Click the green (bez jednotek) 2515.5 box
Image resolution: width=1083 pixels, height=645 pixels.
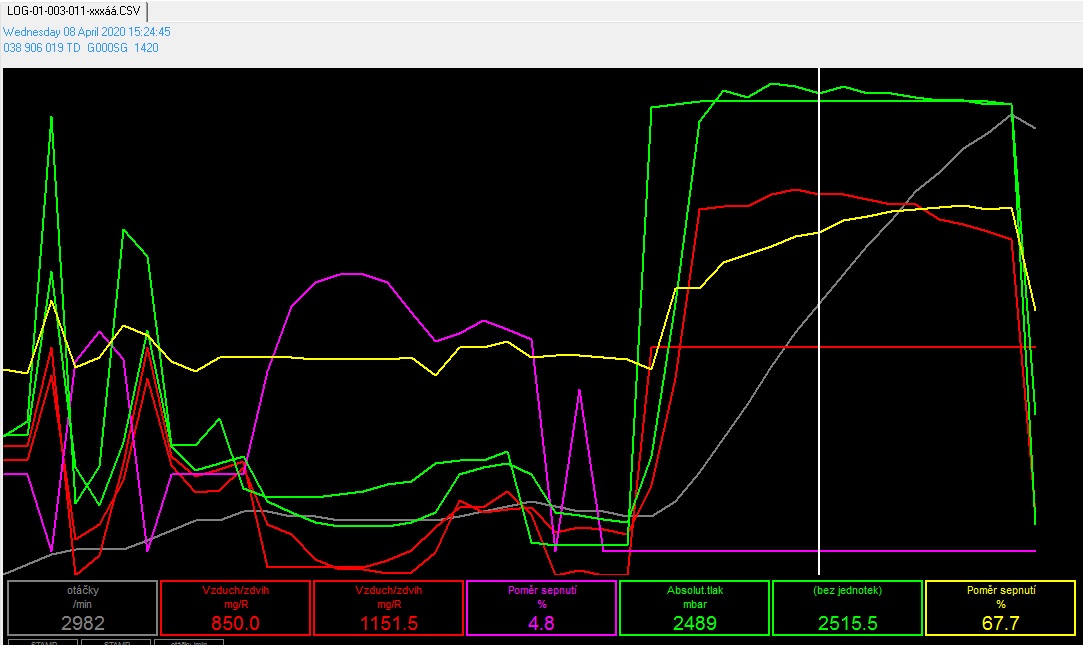coord(847,607)
